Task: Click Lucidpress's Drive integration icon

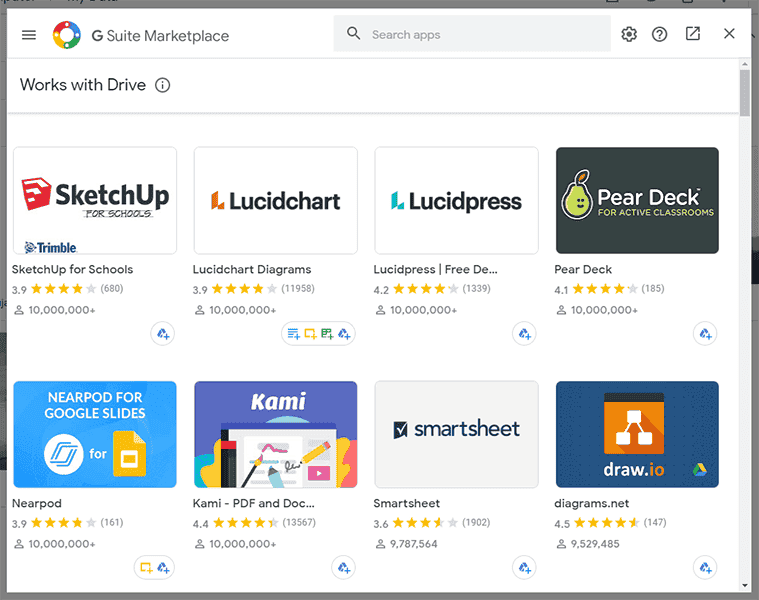Action: click(525, 334)
